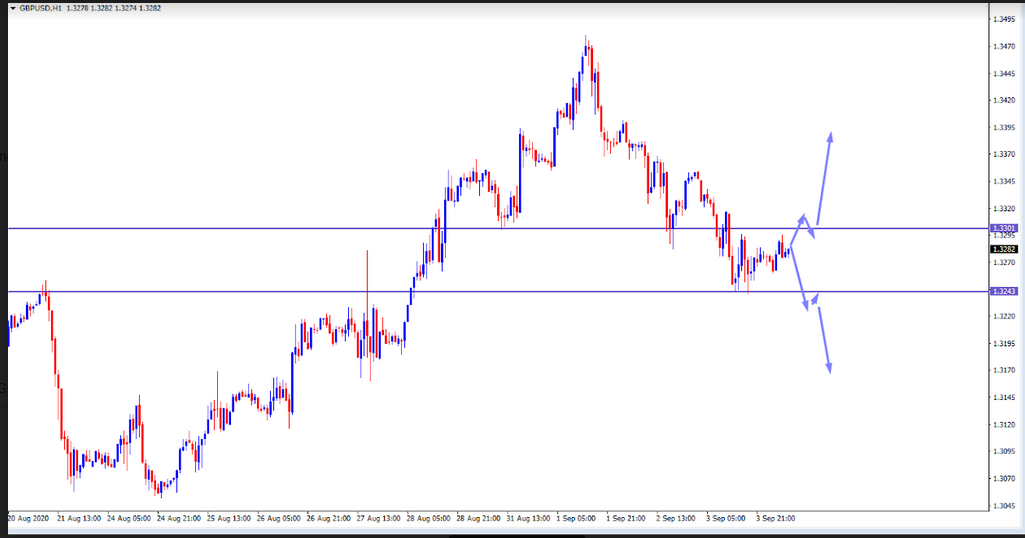Click the 1.3145 price axis label

coord(1004,397)
